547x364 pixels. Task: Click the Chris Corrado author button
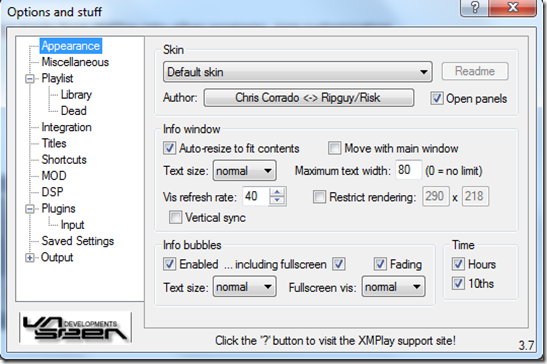click(x=309, y=98)
